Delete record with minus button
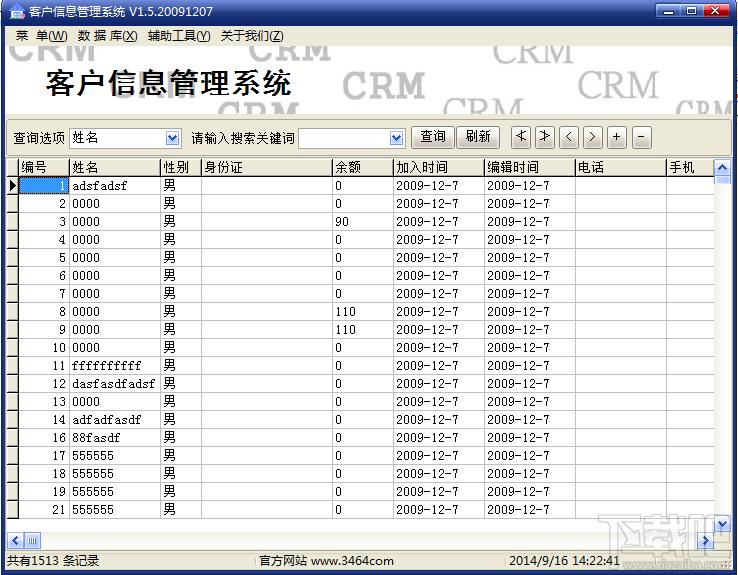The image size is (738, 575). tap(642, 137)
